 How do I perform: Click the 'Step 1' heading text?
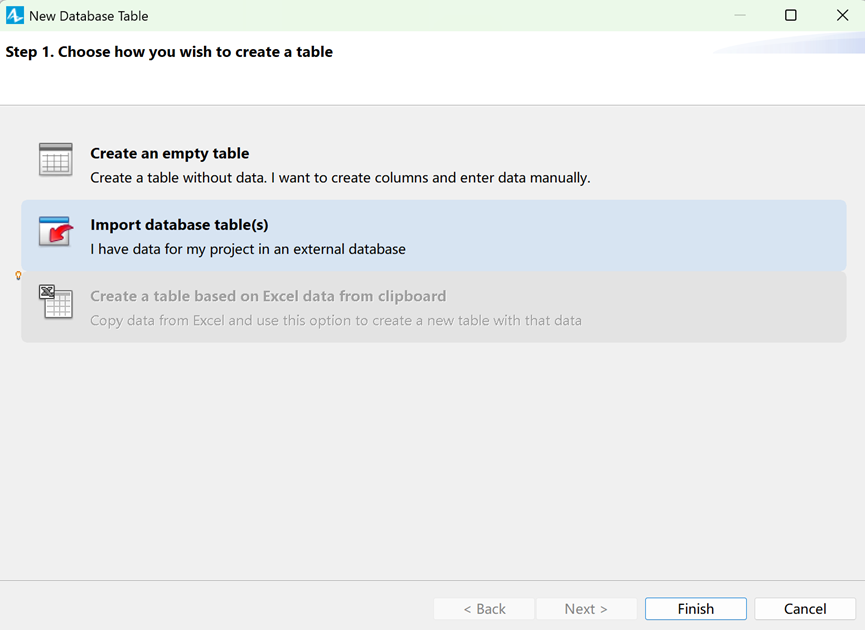pyautogui.click(x=169, y=52)
